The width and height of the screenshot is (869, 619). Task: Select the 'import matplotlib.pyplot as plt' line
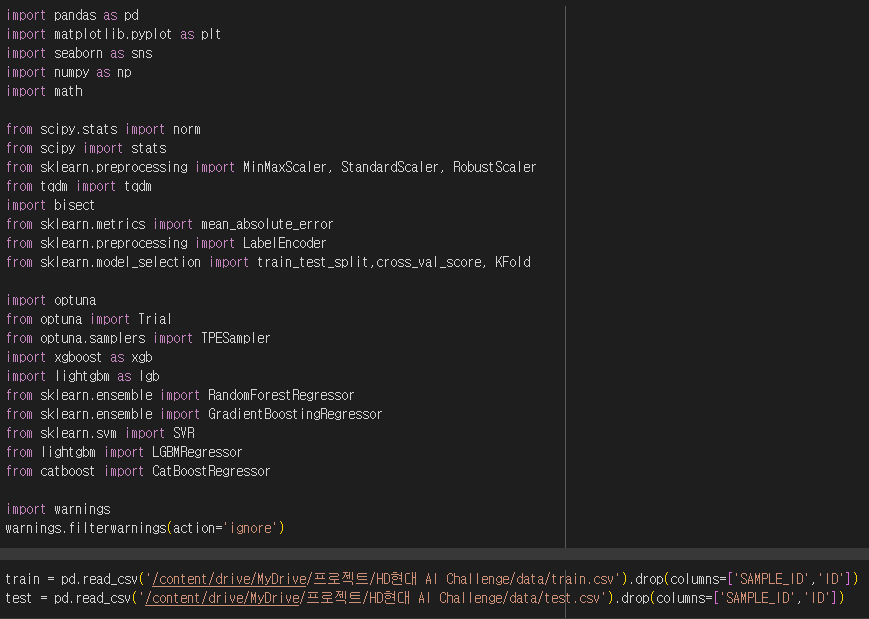113,34
